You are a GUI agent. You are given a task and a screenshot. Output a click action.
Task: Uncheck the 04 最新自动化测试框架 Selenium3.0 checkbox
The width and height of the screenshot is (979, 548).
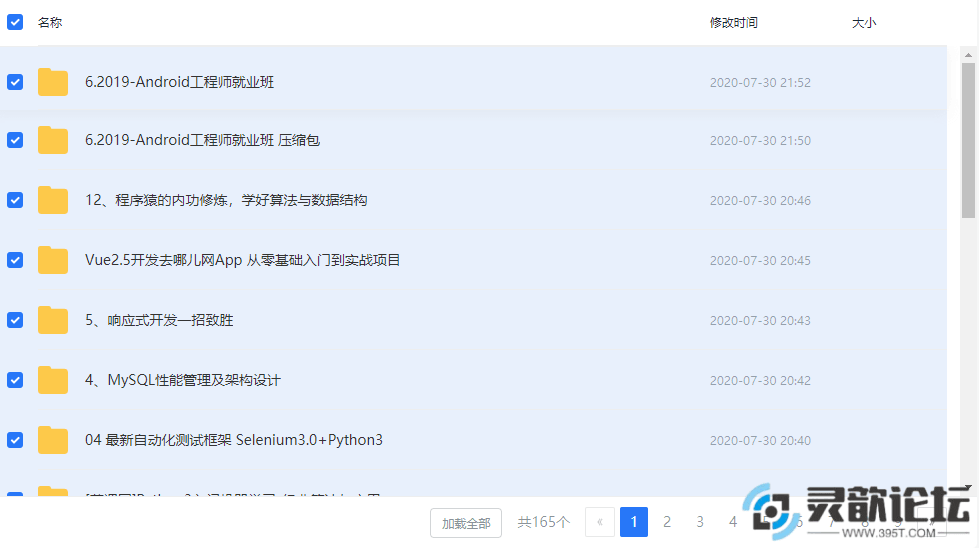(15, 440)
